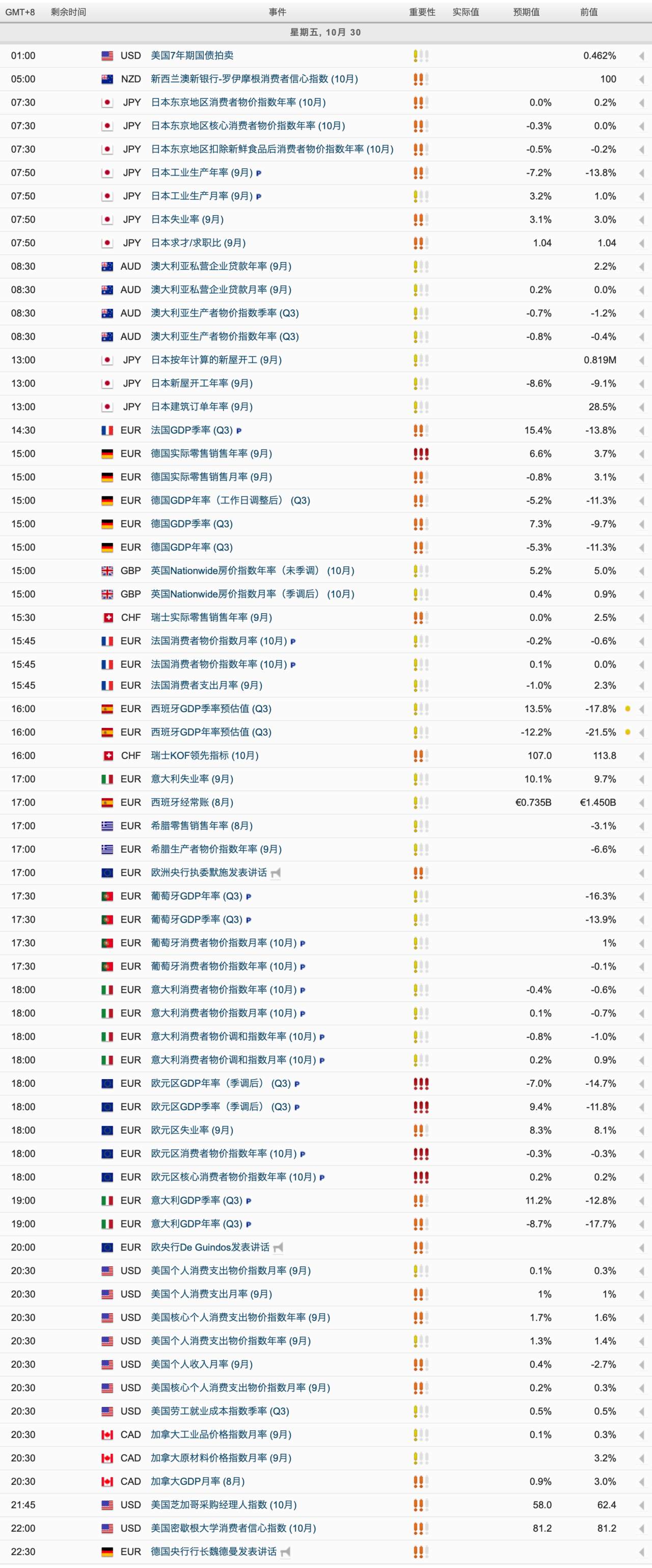This screenshot has width=652, height=1568.
Task: Click NZD currency code
Action: 131,79
